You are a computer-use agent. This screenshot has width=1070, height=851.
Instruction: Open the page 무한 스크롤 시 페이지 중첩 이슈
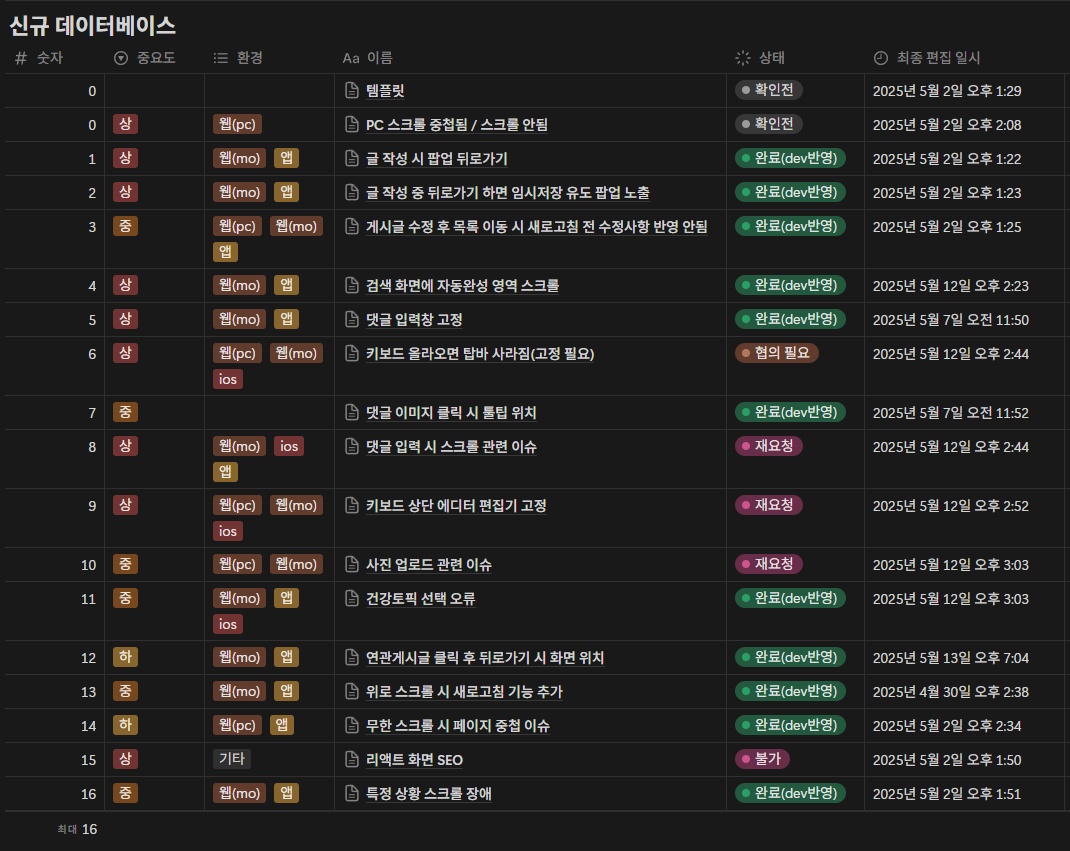[x=458, y=726]
